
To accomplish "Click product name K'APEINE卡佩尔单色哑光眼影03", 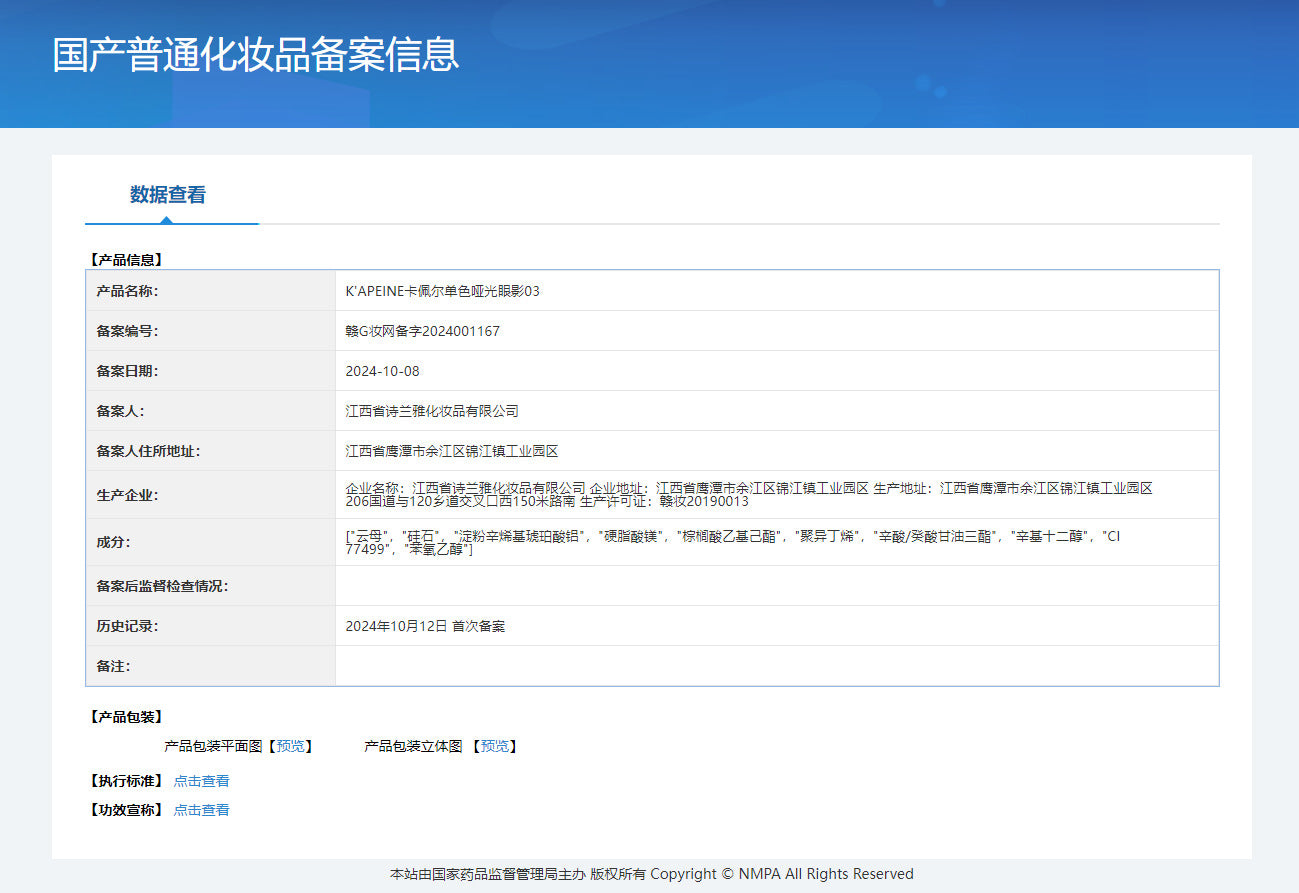I will 442,291.
